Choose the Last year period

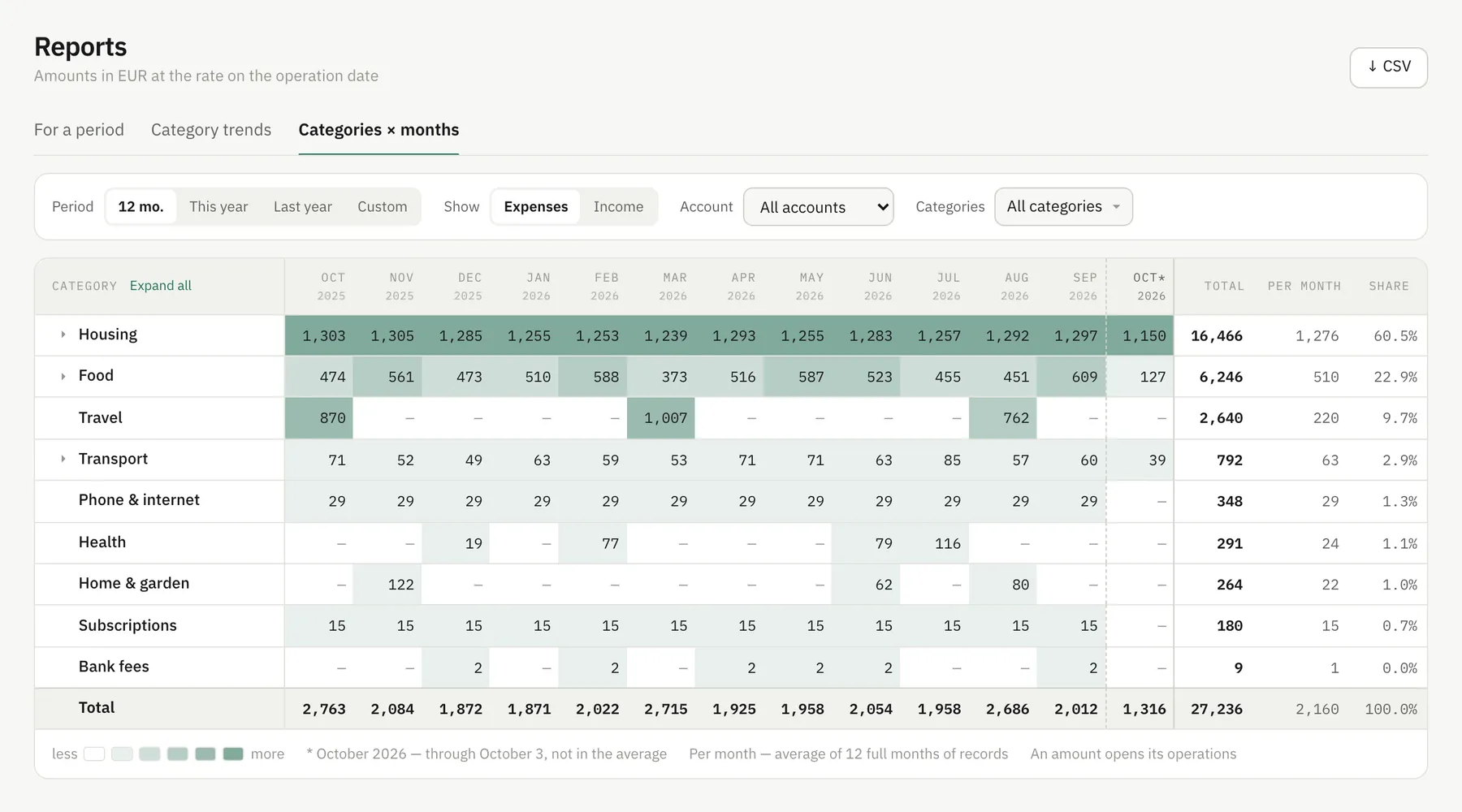[x=302, y=206]
